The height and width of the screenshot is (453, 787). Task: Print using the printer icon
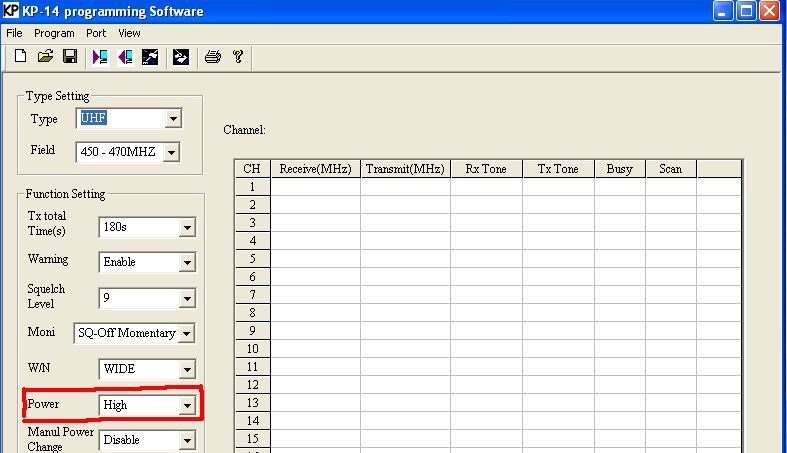point(213,57)
